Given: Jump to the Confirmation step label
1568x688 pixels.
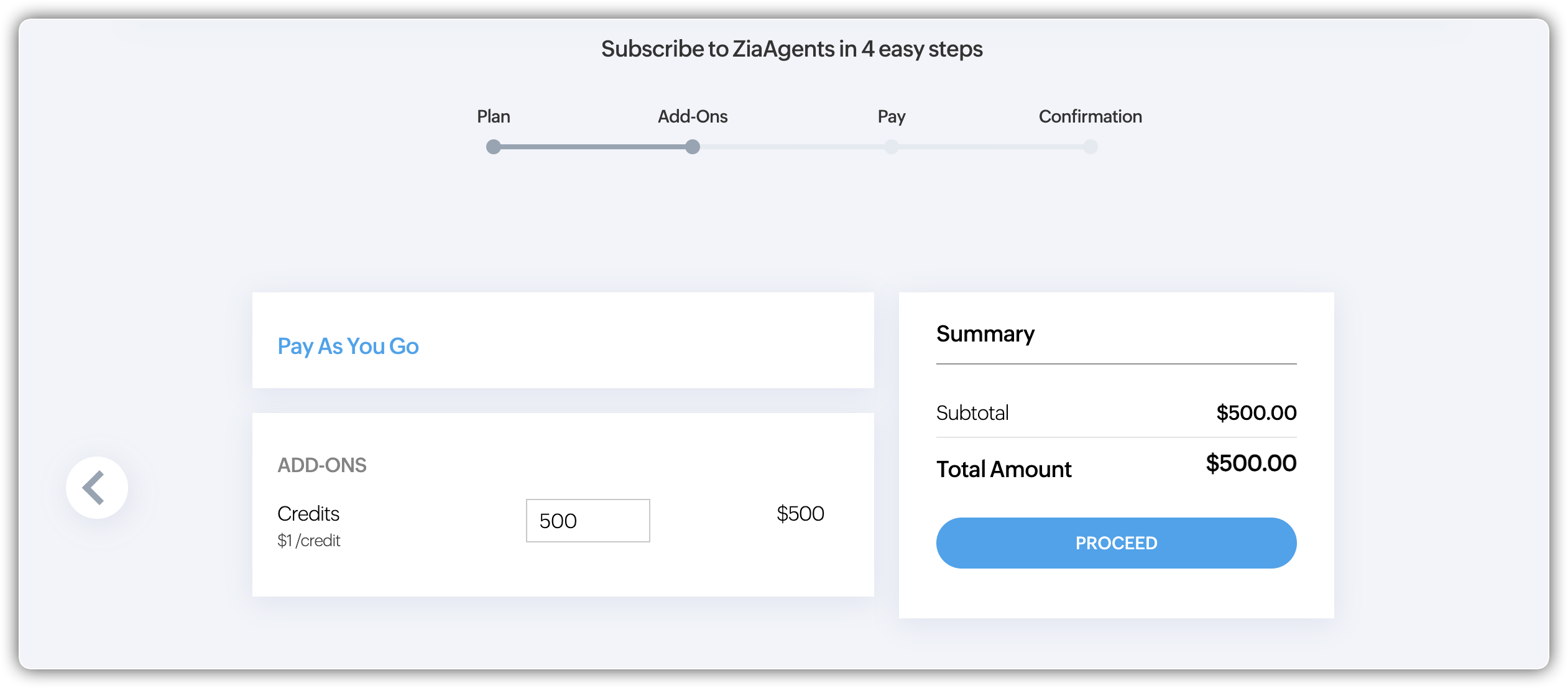Looking at the screenshot, I should [x=1091, y=116].
